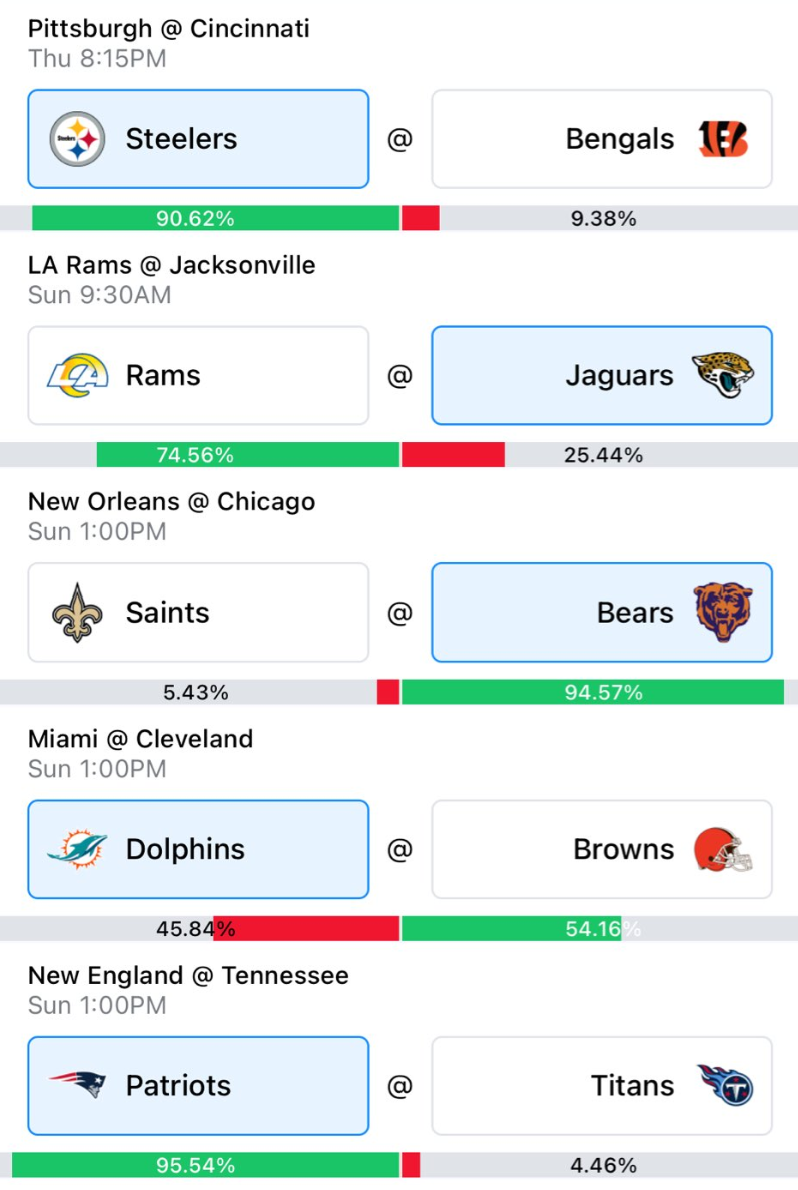Screen dimensions: 798x1190
Task: Click the Pittsburgh @ Cincinnati matchup title
Action: 168,28
